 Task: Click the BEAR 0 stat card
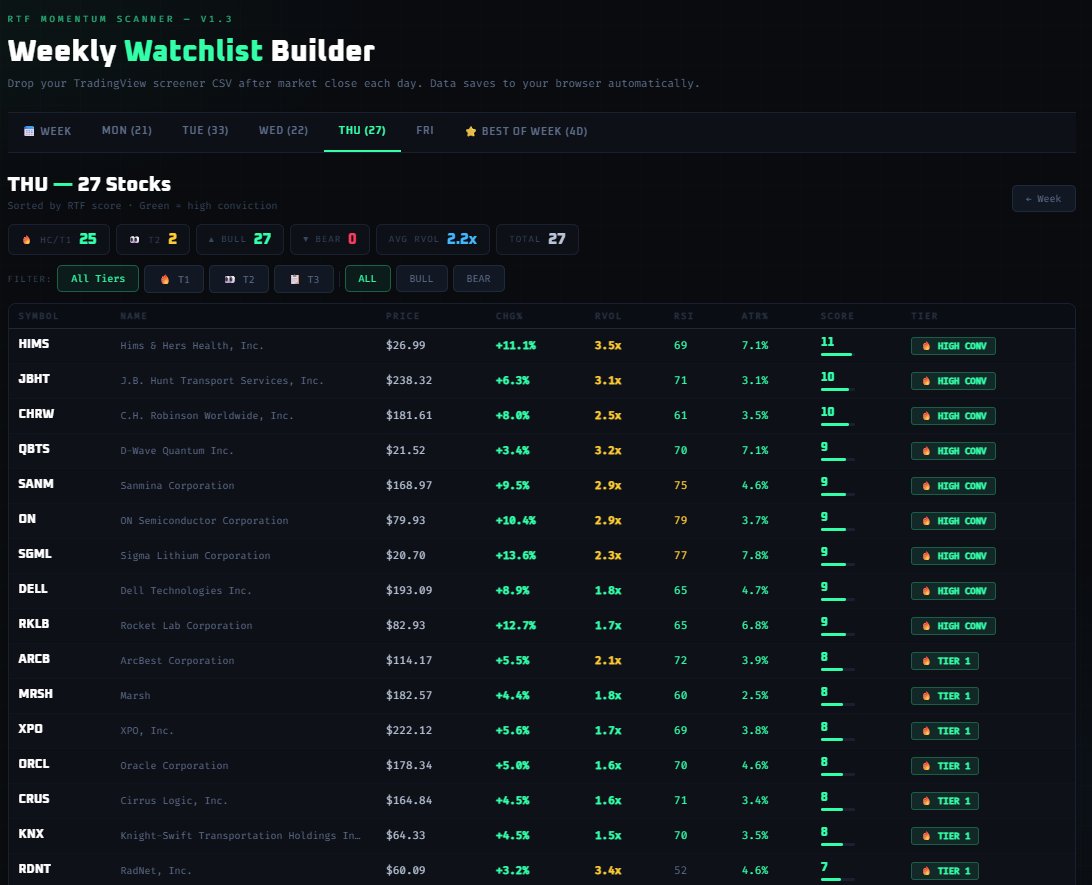329,240
